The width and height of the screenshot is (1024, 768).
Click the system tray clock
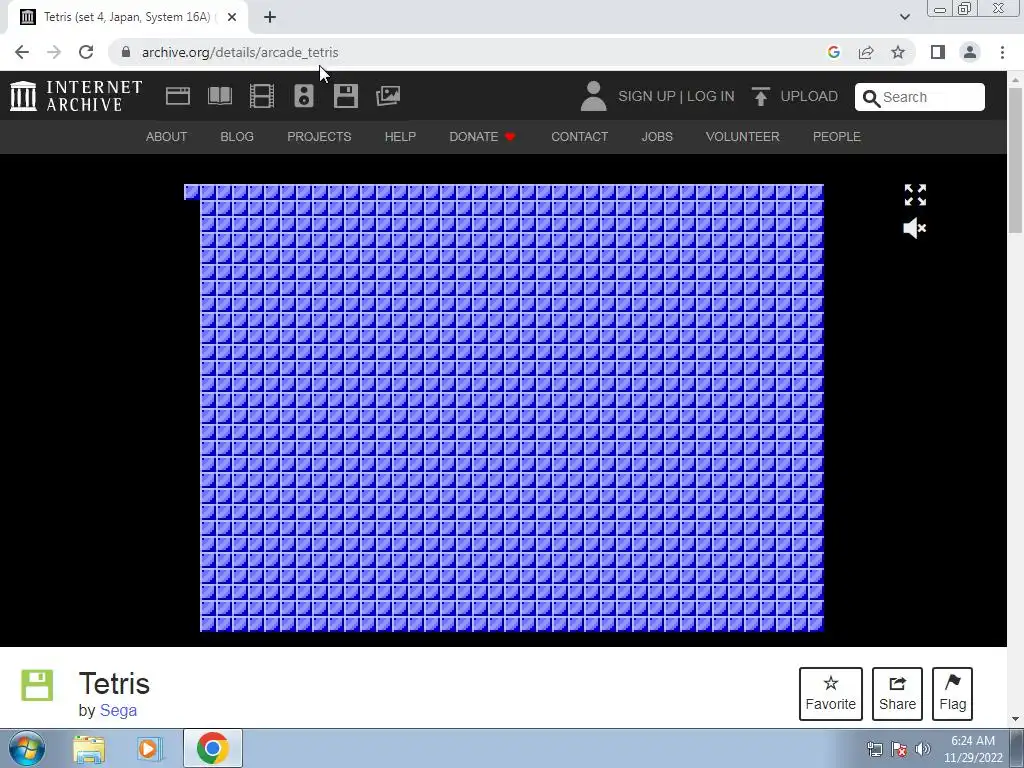click(973, 749)
